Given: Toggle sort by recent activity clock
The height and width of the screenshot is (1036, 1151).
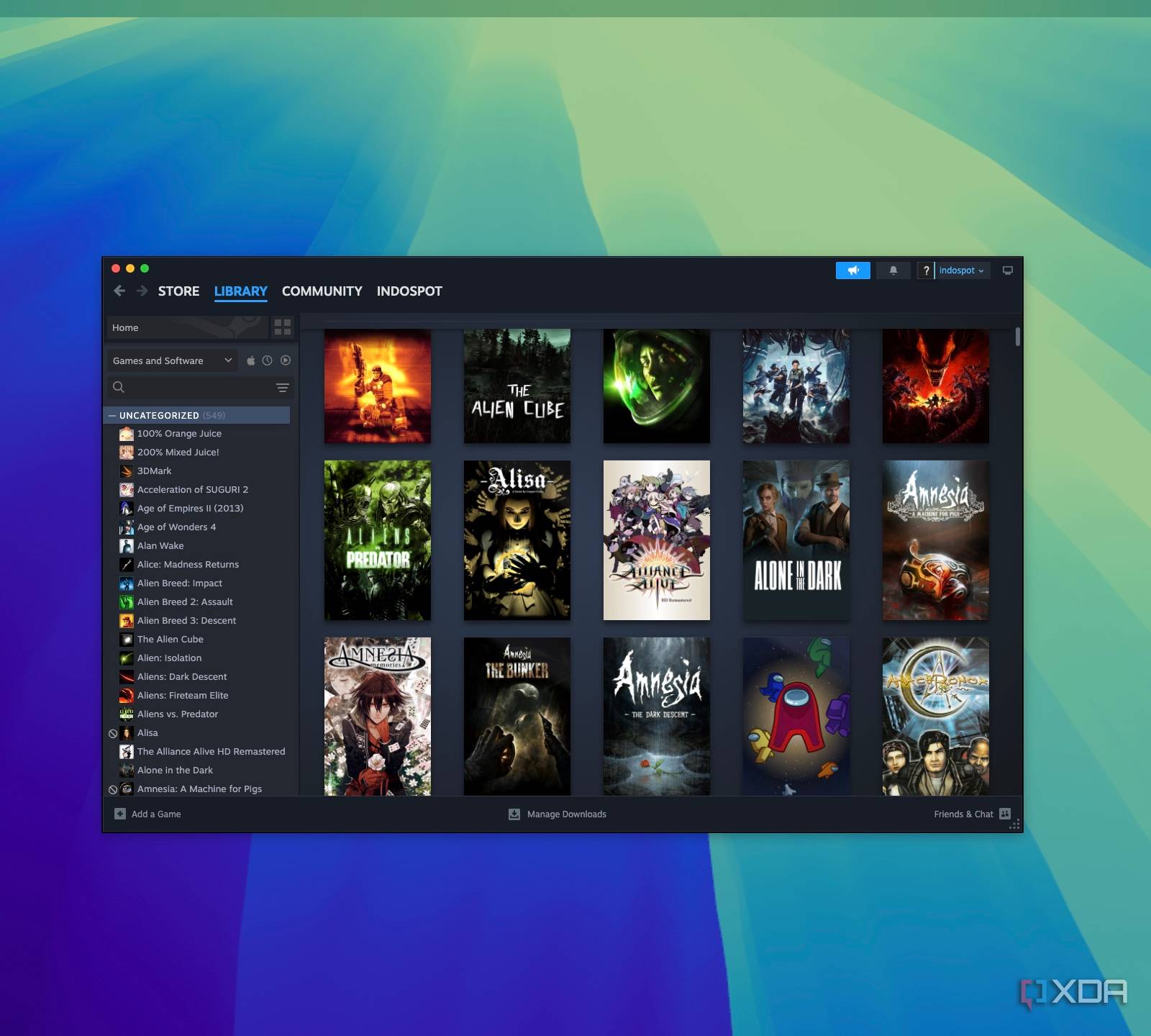Looking at the screenshot, I should 267,360.
